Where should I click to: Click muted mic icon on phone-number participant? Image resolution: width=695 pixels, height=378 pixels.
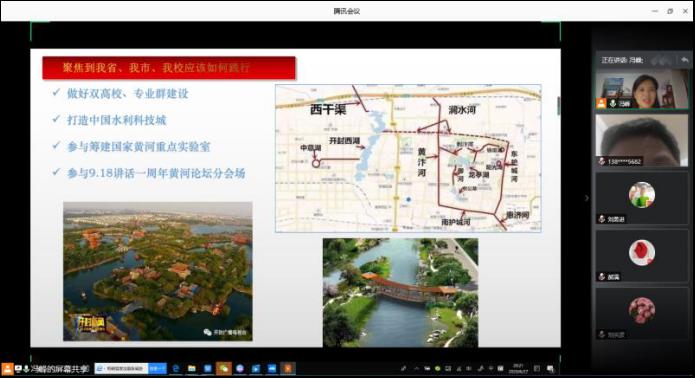[601, 161]
